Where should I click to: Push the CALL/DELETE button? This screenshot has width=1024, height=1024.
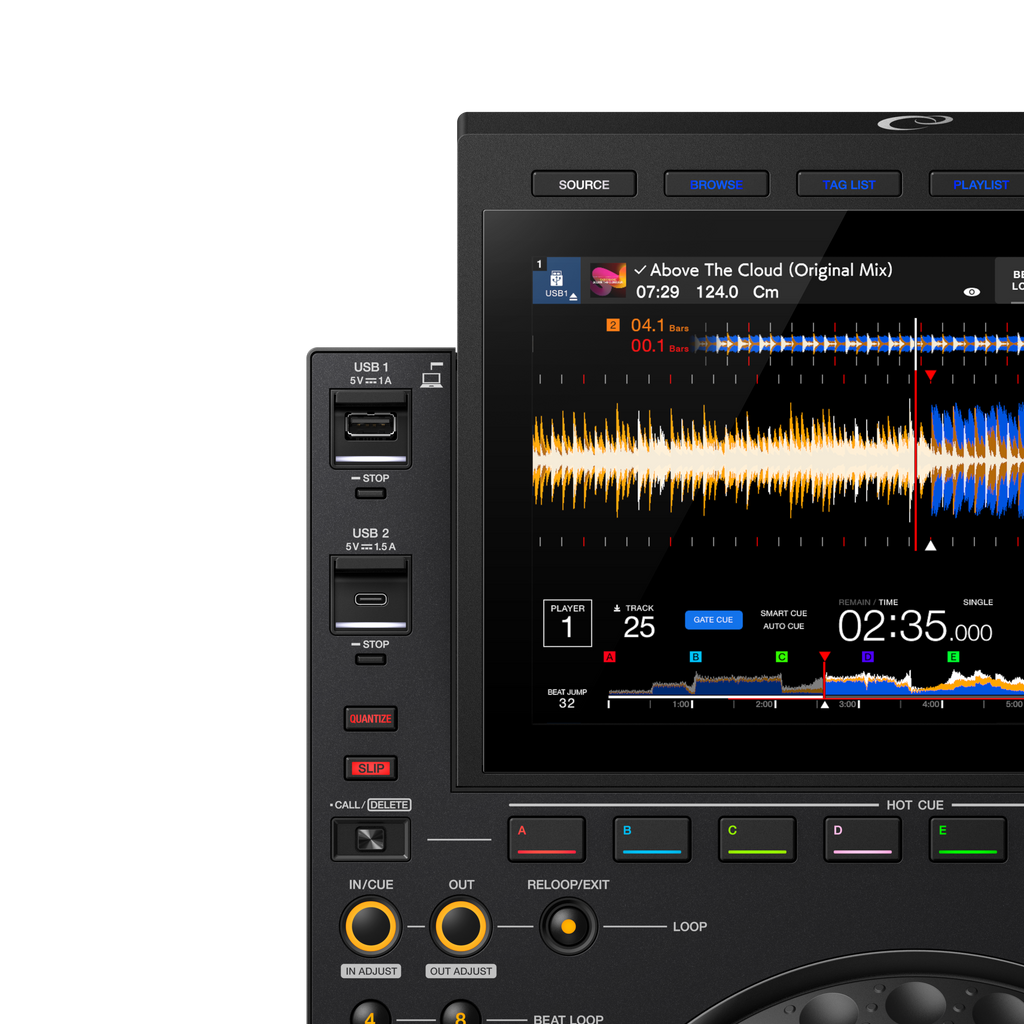point(370,839)
